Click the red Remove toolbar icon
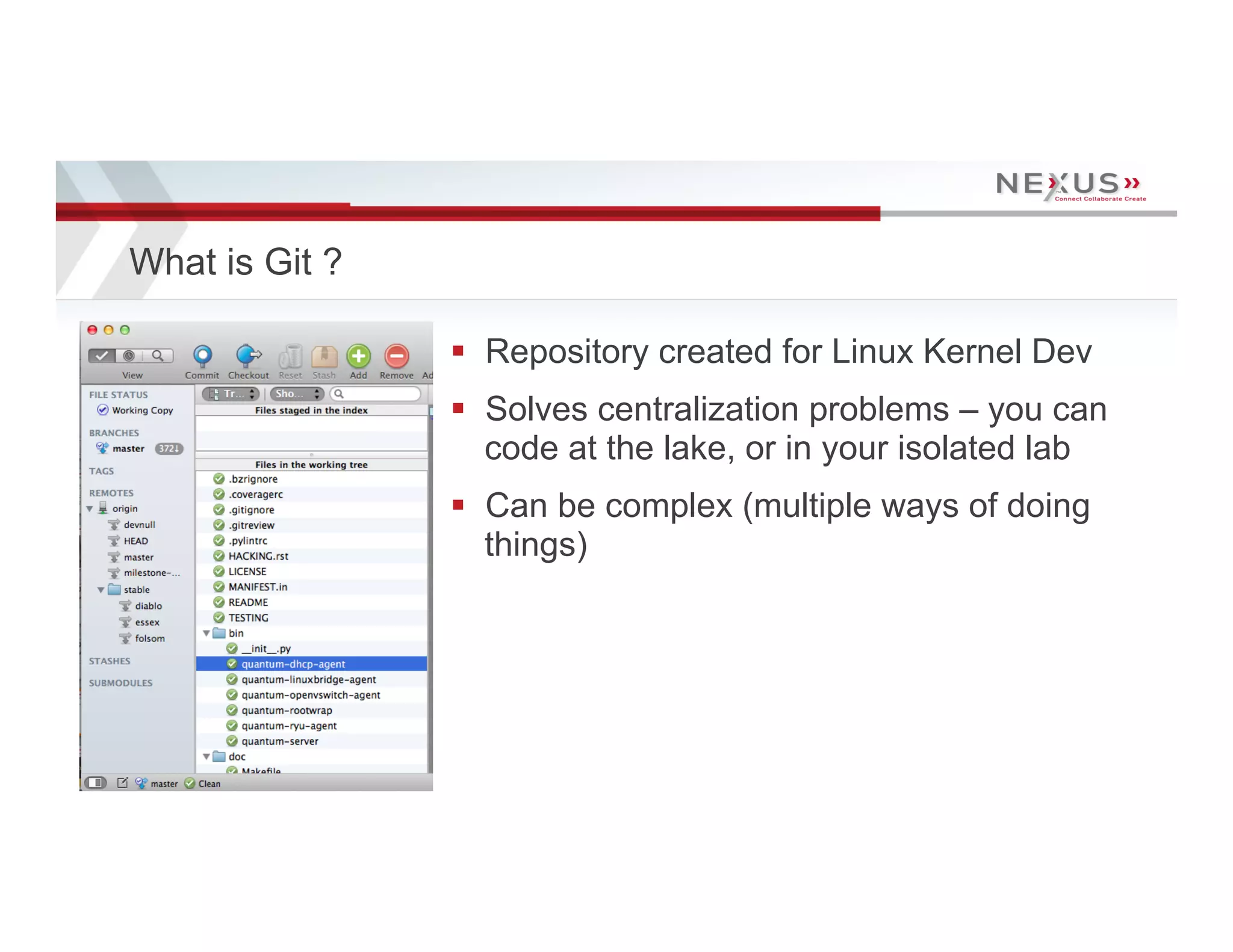 (x=397, y=356)
